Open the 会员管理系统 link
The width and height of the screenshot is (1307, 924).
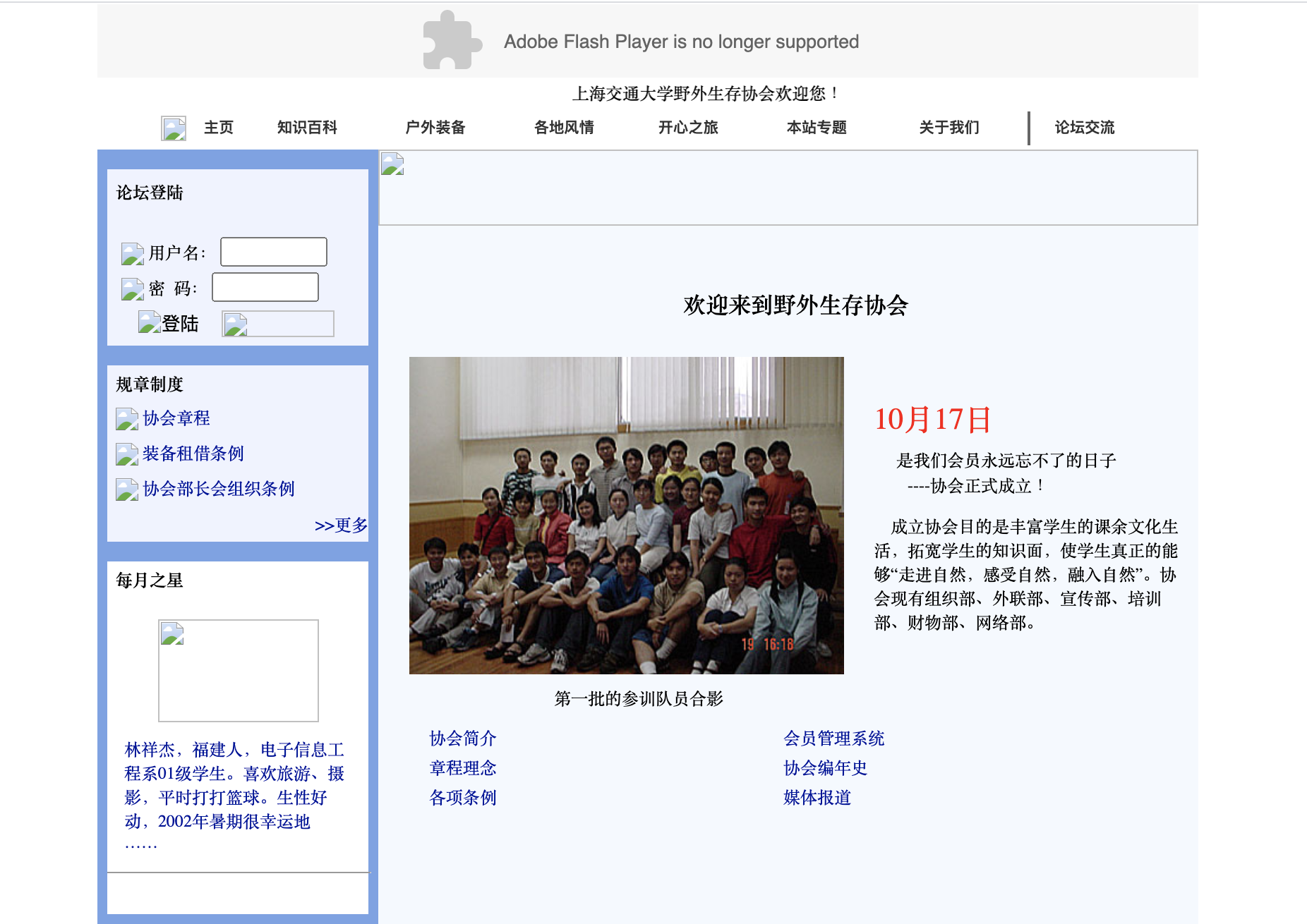click(x=834, y=738)
